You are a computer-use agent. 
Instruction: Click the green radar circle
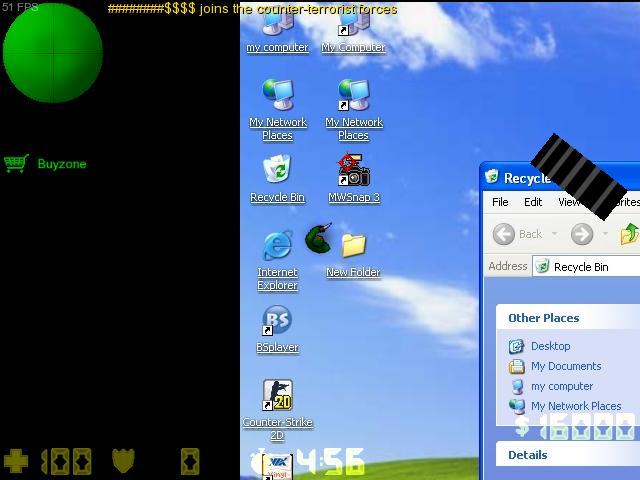pos(53,53)
